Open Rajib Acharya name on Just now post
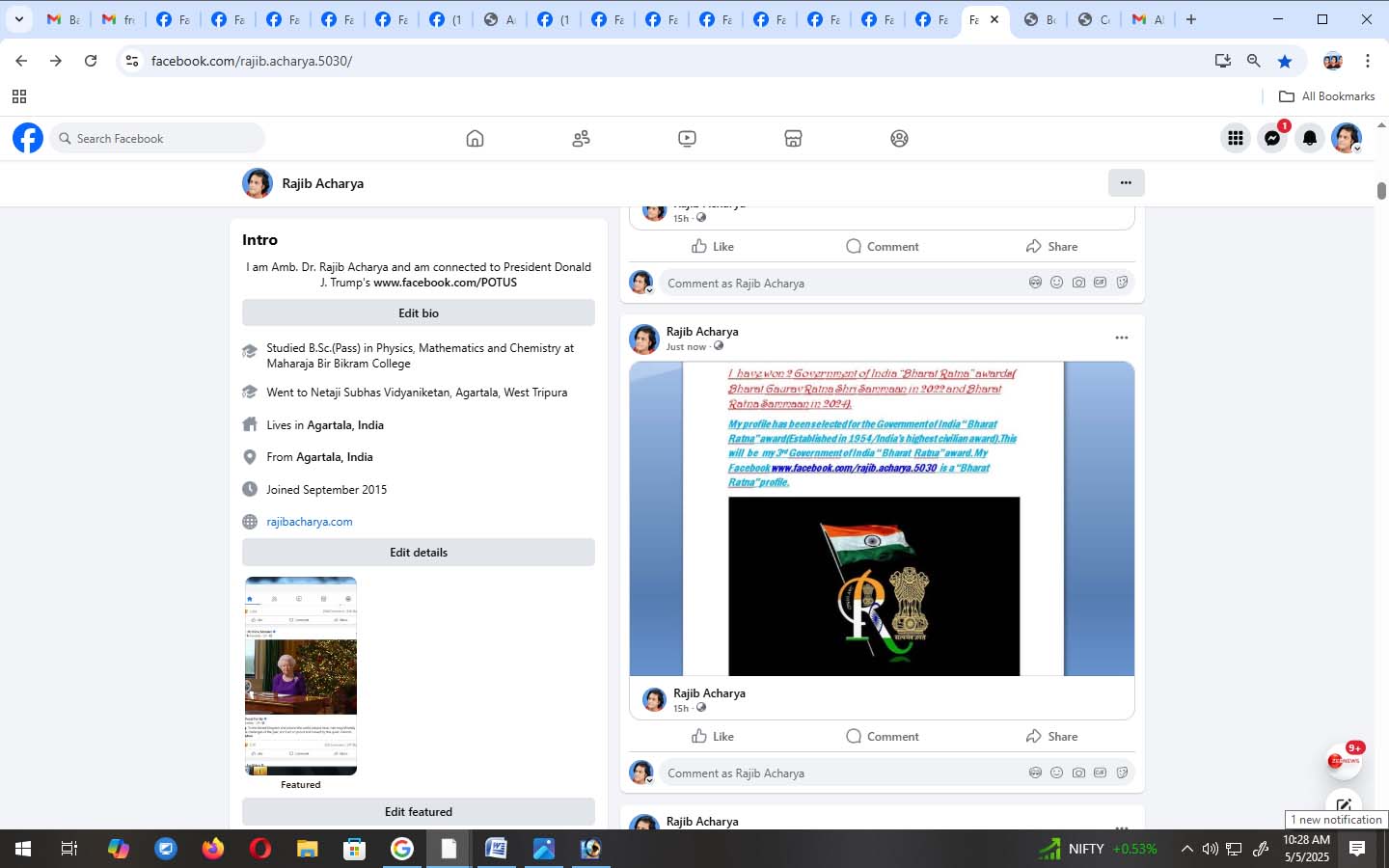Image resolution: width=1389 pixels, height=868 pixels. point(702,331)
